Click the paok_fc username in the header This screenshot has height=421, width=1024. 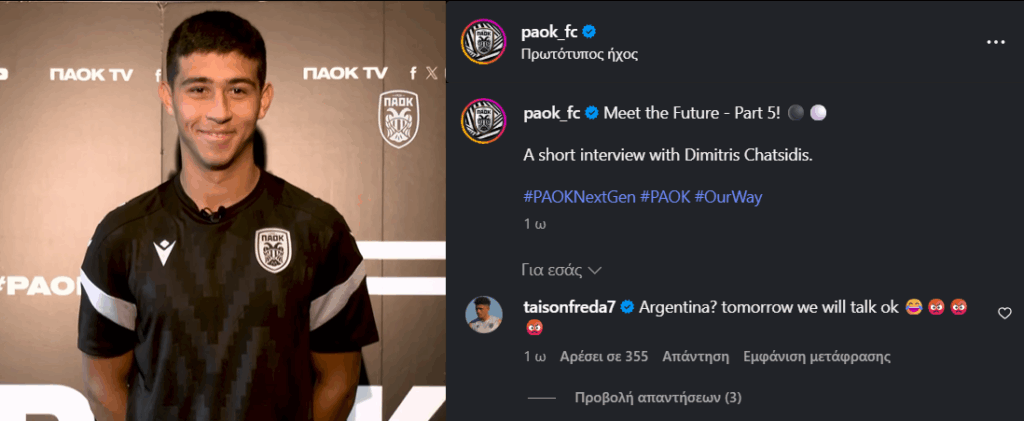point(549,33)
